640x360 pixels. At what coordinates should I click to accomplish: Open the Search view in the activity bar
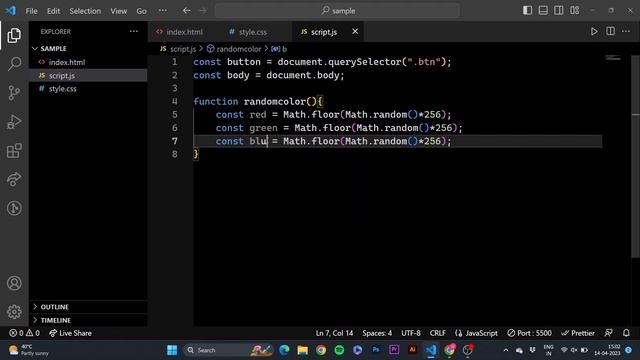(14, 64)
